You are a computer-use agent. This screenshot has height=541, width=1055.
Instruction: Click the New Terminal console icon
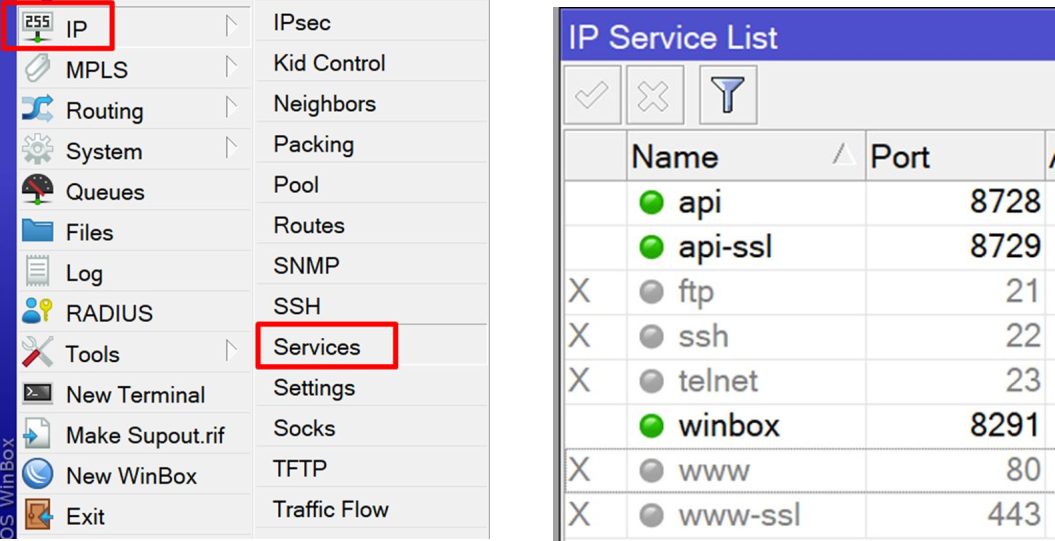(x=37, y=394)
